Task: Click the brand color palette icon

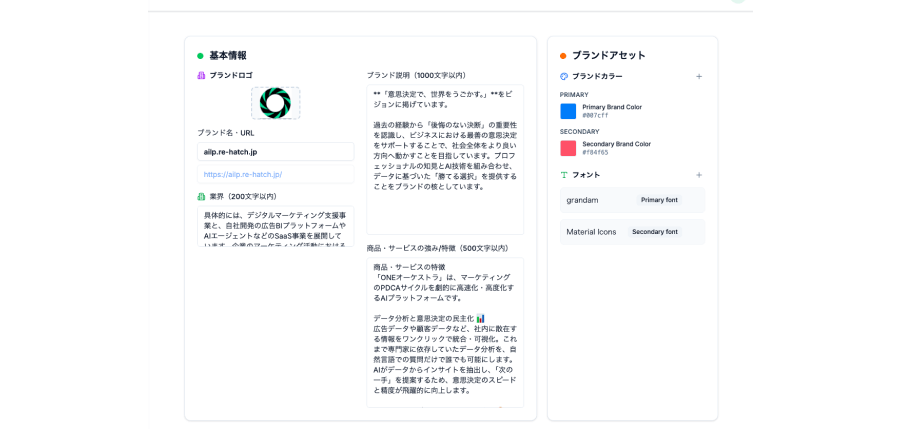Action: [x=564, y=76]
